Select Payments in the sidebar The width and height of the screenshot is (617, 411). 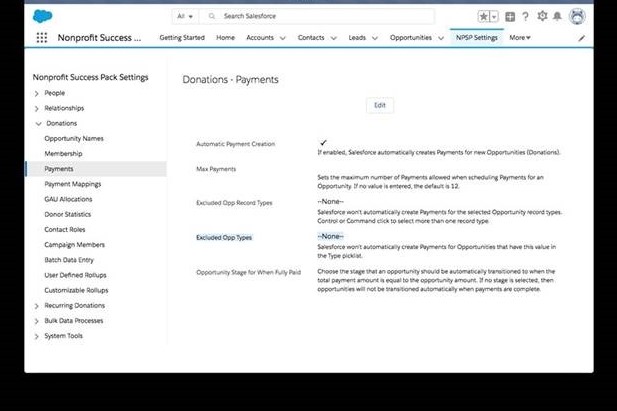[x=96, y=169]
